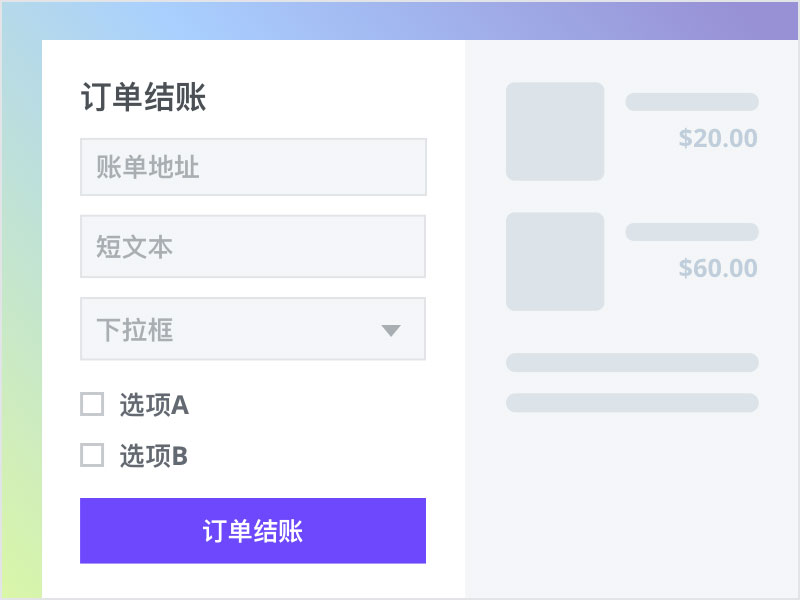Click the $60.00 price label
The height and width of the screenshot is (600, 800).
[x=717, y=268]
